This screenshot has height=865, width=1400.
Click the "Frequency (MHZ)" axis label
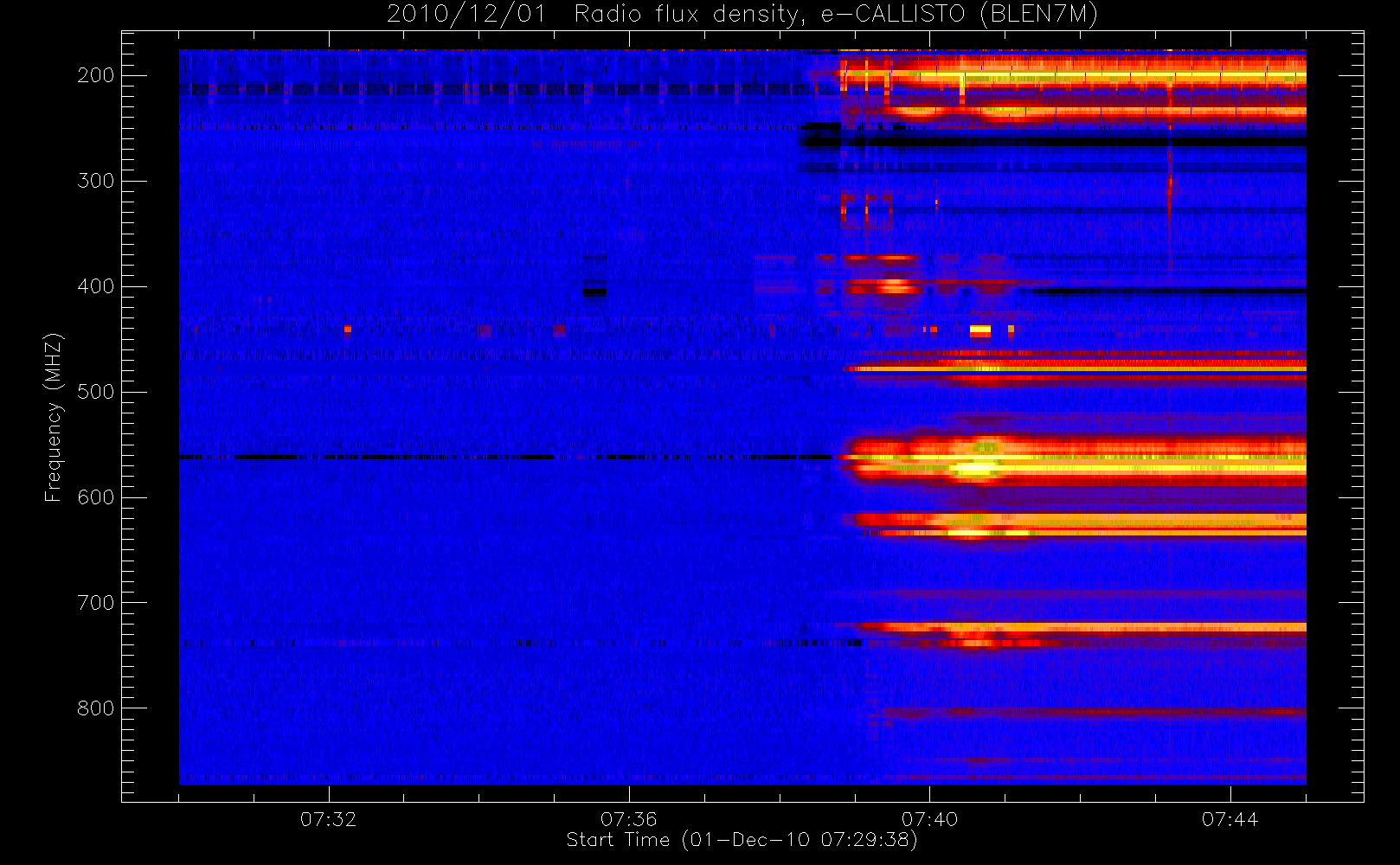54,417
